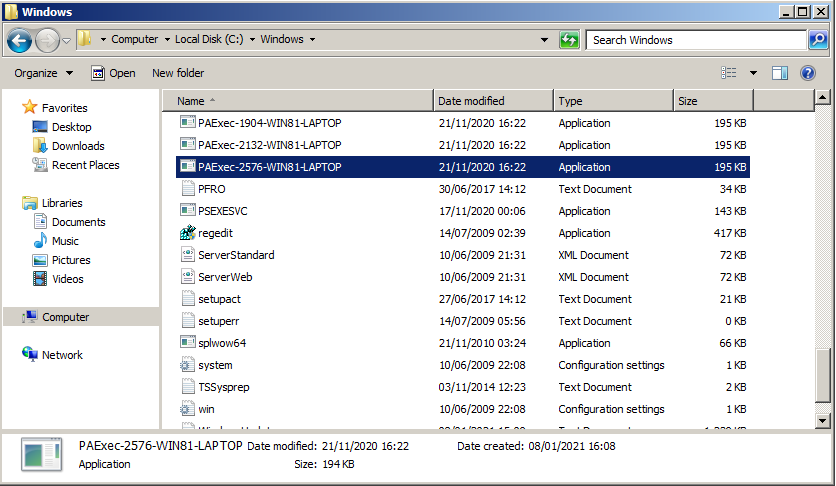Click New folder in the toolbar

click(178, 73)
